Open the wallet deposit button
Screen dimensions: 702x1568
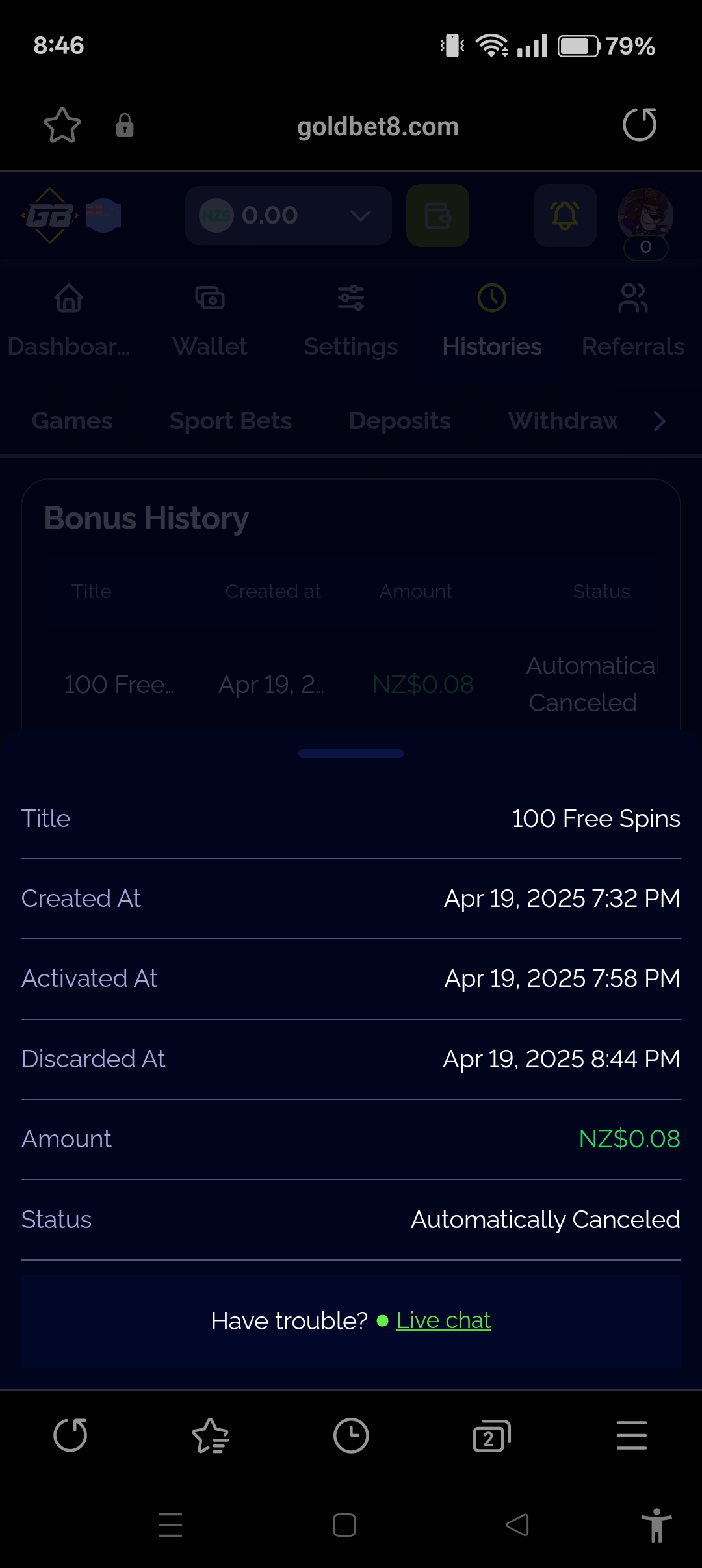(x=437, y=215)
